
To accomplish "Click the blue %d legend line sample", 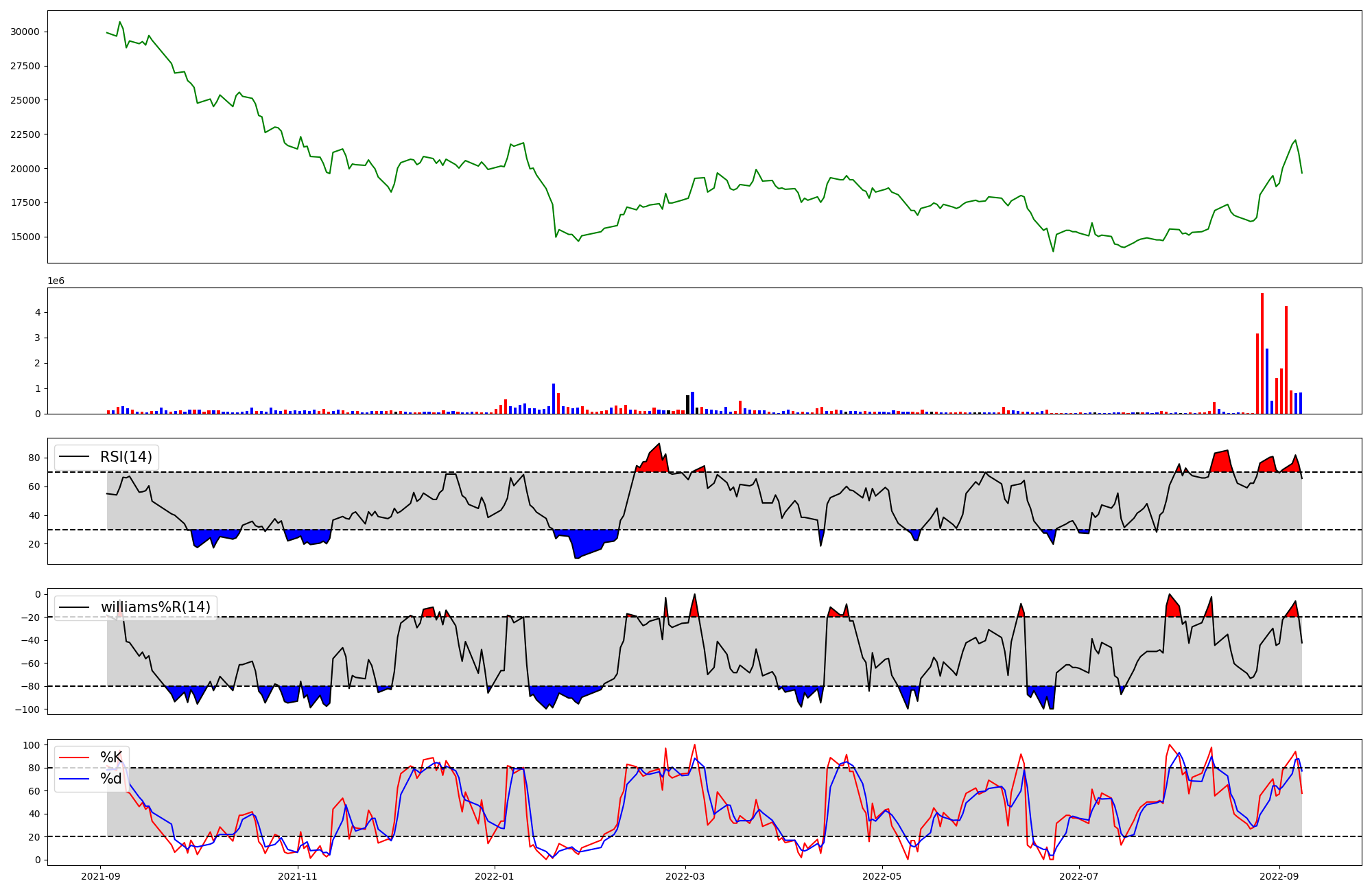I will point(74,779).
